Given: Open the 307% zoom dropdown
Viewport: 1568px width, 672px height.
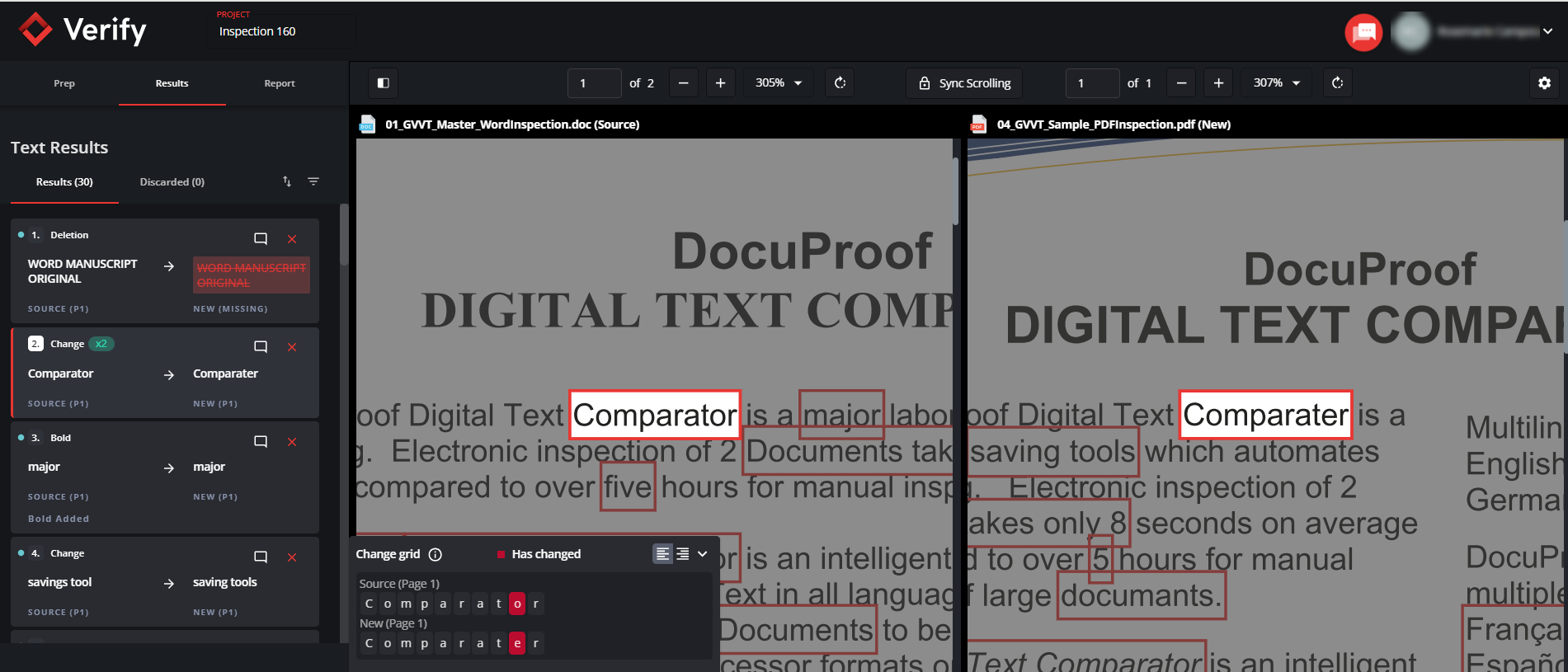Looking at the screenshot, I should [x=1277, y=83].
